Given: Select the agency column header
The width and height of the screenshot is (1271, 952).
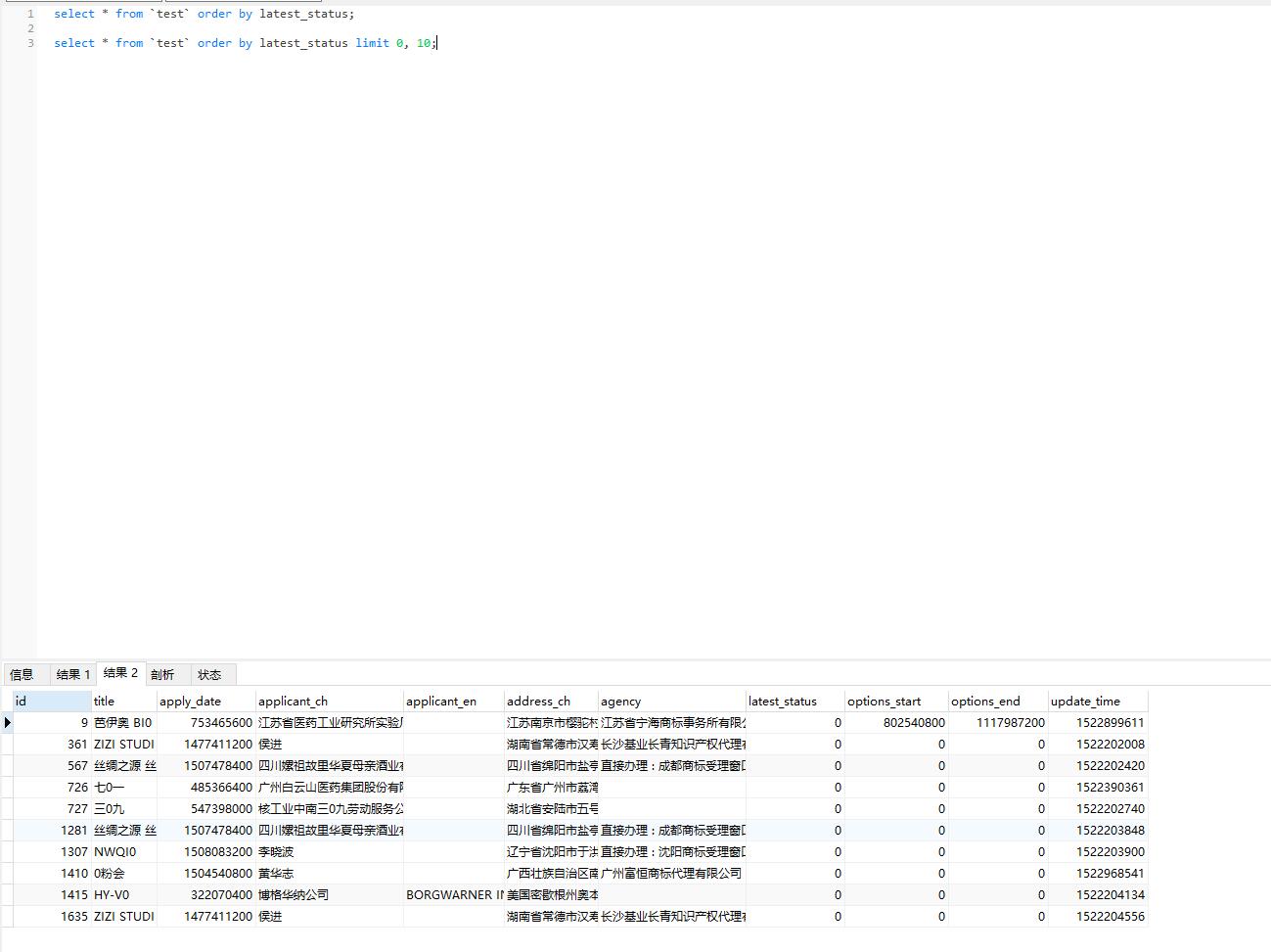Looking at the screenshot, I should 672,702.
